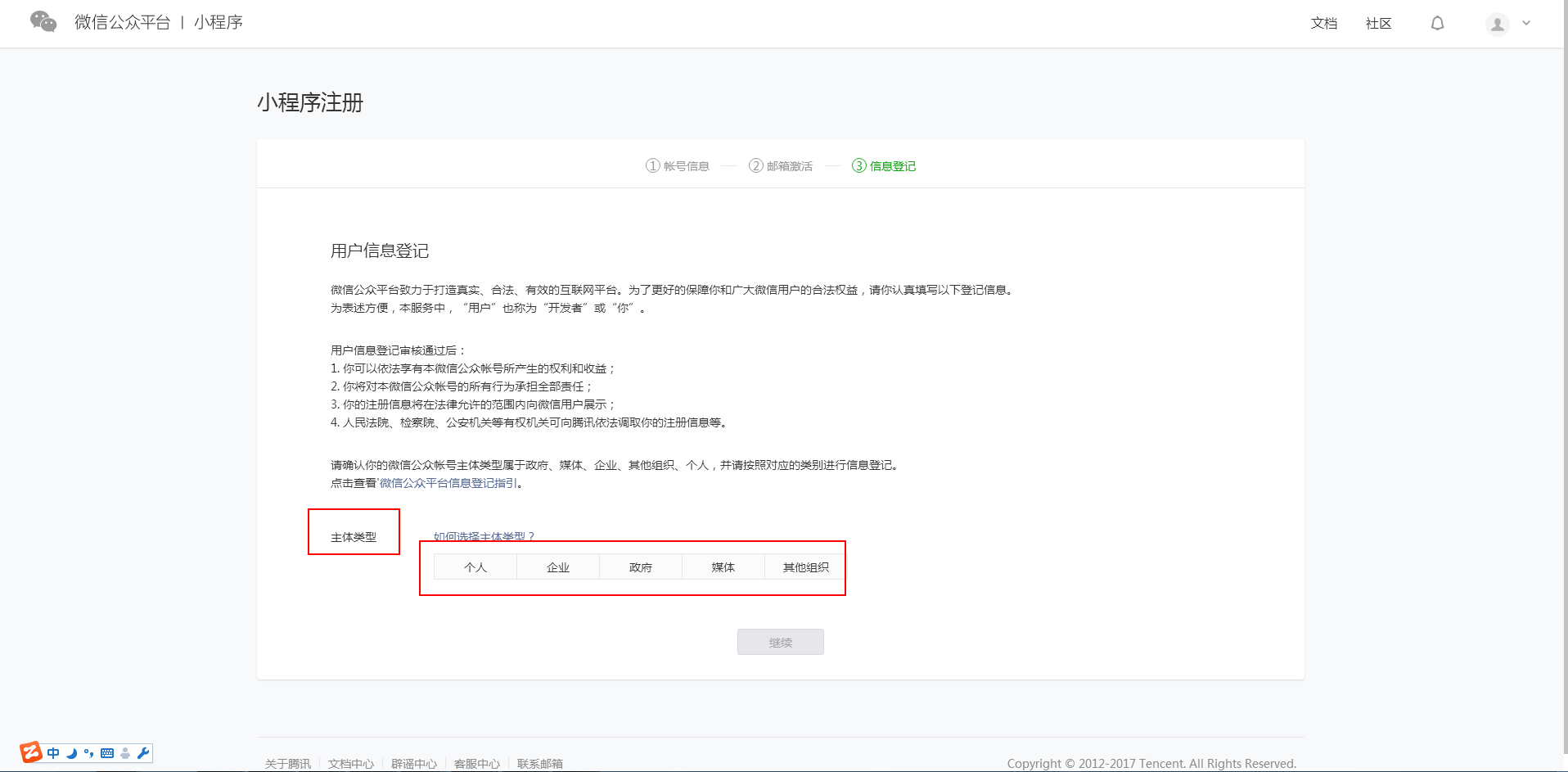Open IME settings via the wrench icon
The width and height of the screenshot is (1568, 772).
coord(142,752)
